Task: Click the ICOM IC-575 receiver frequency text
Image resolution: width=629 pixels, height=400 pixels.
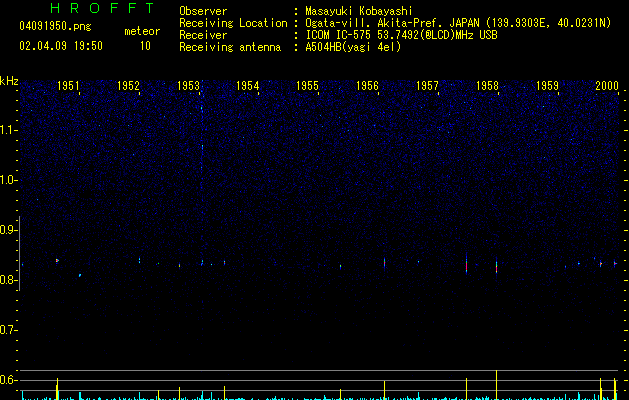Action: pos(401,35)
